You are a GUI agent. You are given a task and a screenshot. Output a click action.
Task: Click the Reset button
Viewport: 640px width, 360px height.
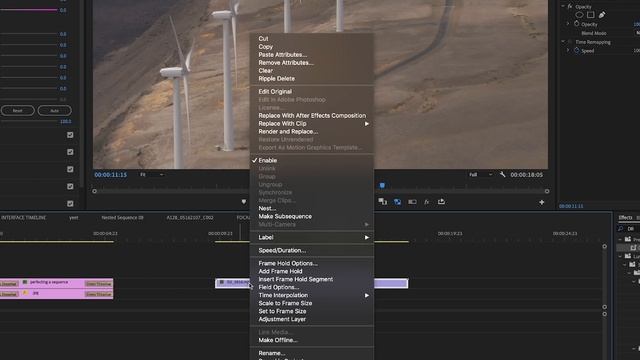click(x=18, y=111)
